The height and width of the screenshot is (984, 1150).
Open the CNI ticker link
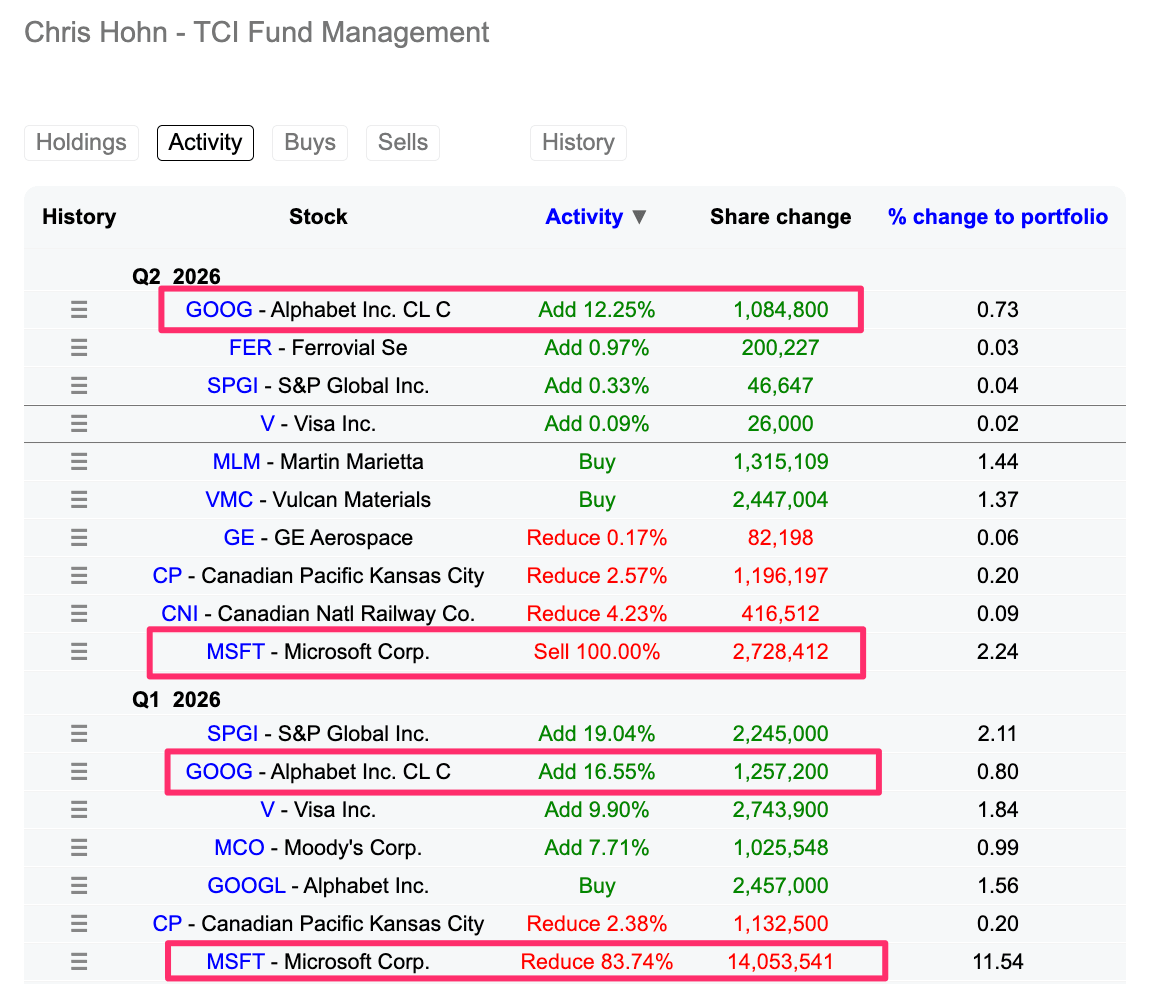tap(180, 614)
